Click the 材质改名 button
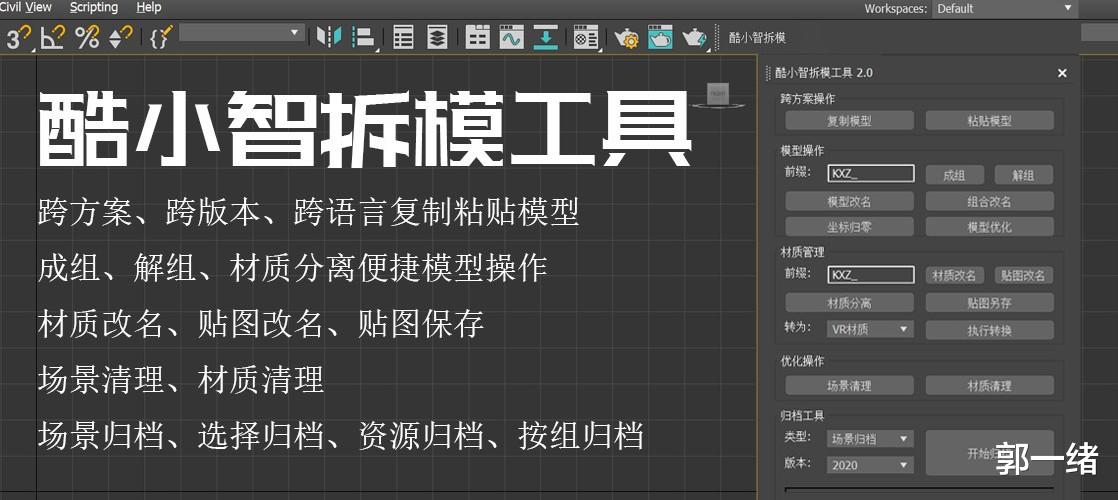 [955, 275]
